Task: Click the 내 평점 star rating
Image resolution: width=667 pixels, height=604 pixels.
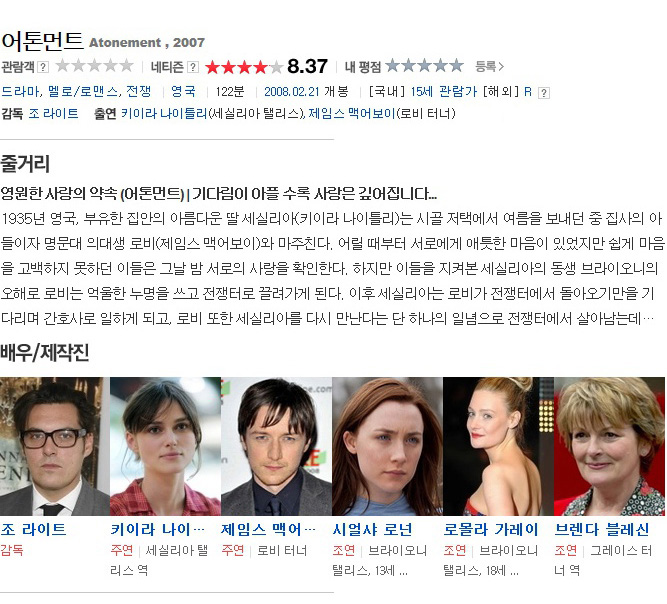Action: click(x=425, y=66)
